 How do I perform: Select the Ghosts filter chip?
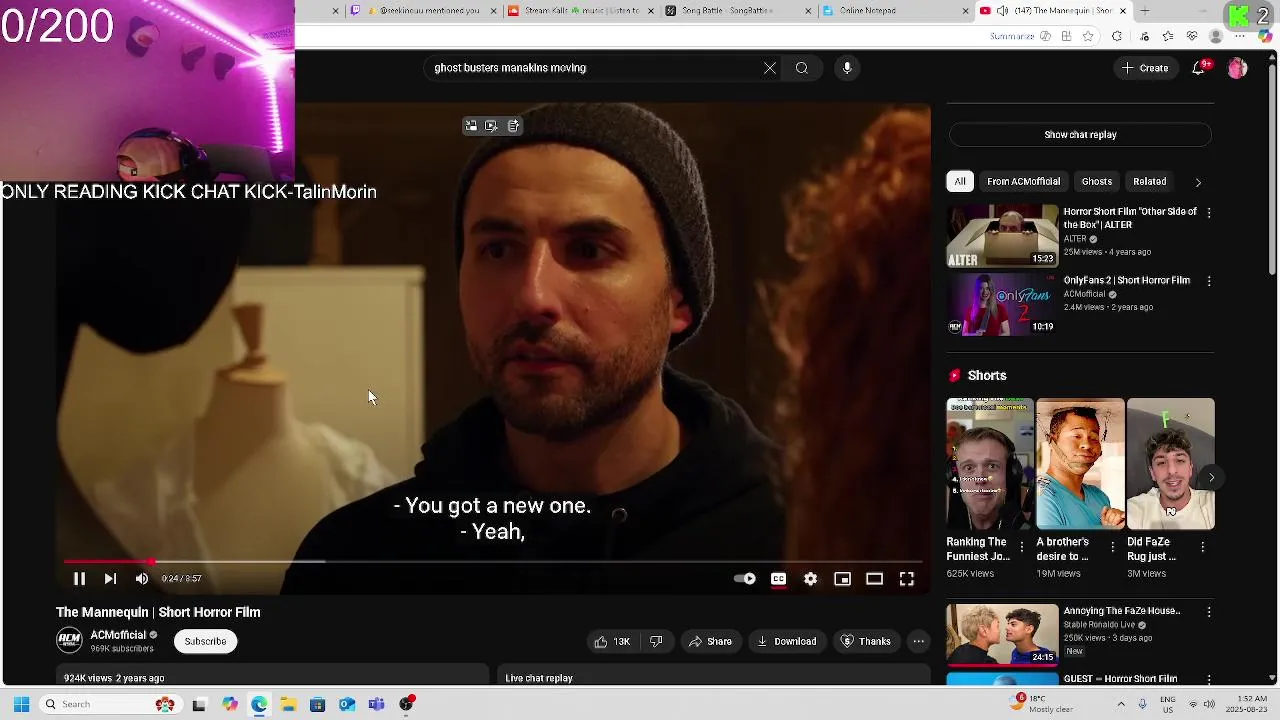click(x=1096, y=181)
